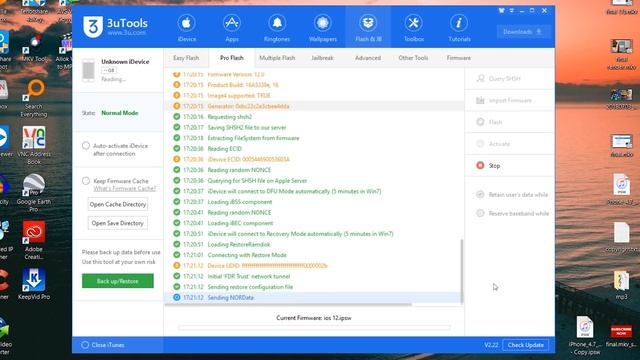Click the Activate button
The image size is (640, 360).
509,144
